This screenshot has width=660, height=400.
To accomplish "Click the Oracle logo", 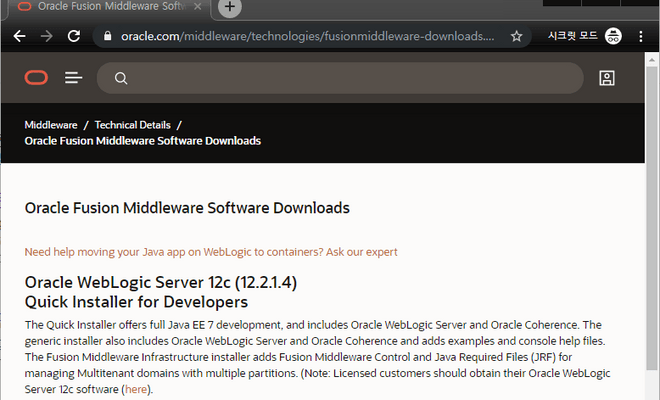I will (x=36, y=78).
